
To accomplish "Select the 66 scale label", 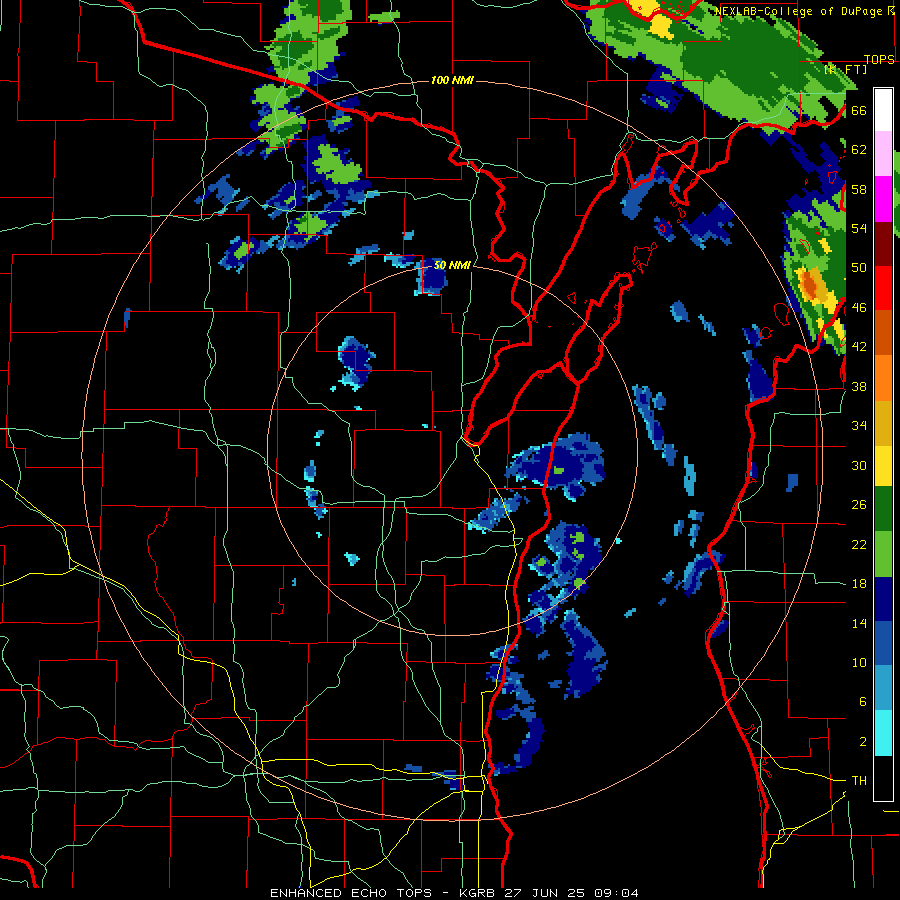I will click(859, 111).
